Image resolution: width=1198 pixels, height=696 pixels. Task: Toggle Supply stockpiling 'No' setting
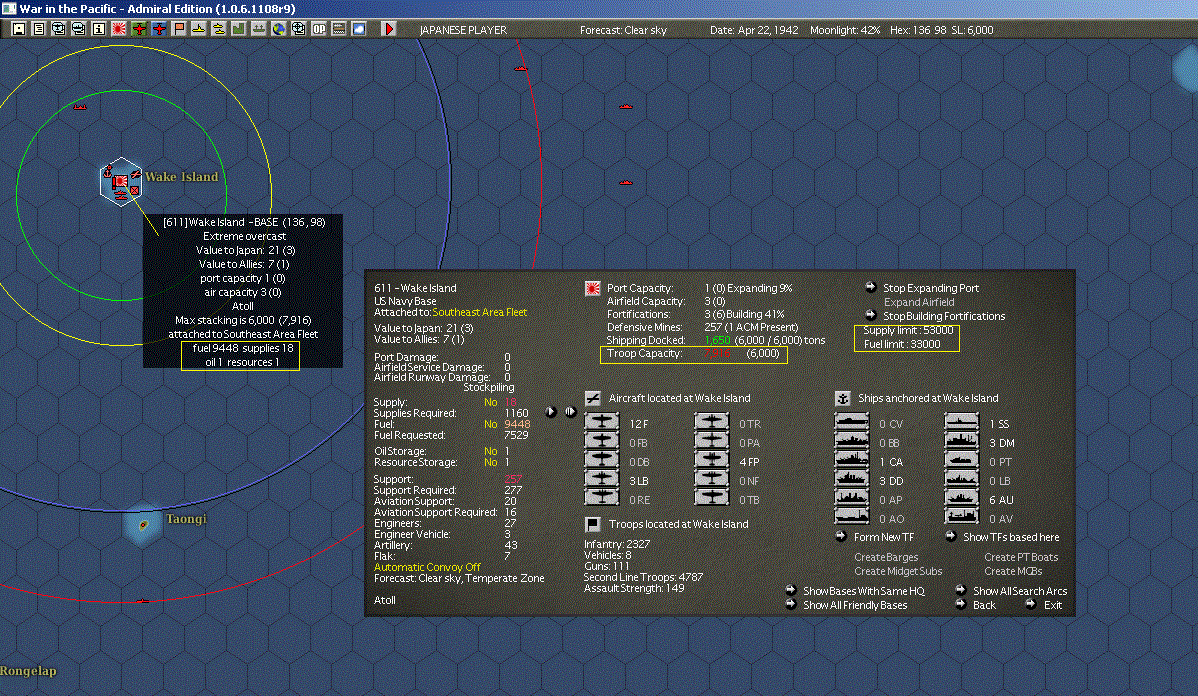491,402
